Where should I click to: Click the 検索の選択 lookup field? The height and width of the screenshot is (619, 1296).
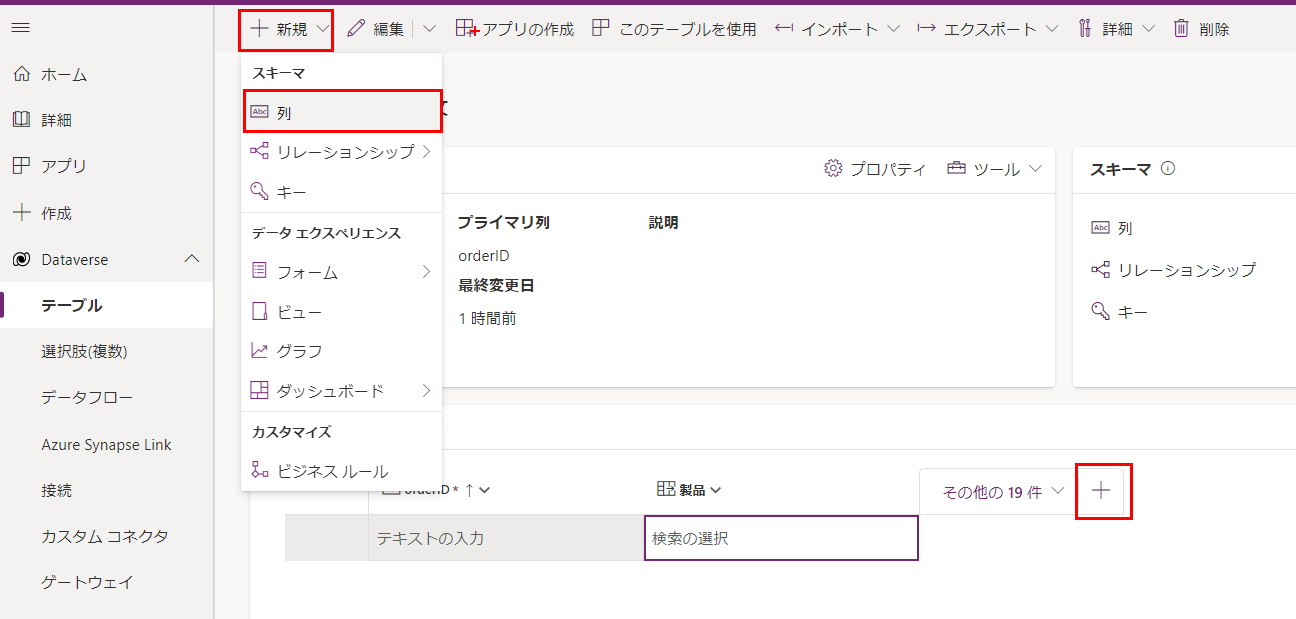pyautogui.click(x=781, y=538)
